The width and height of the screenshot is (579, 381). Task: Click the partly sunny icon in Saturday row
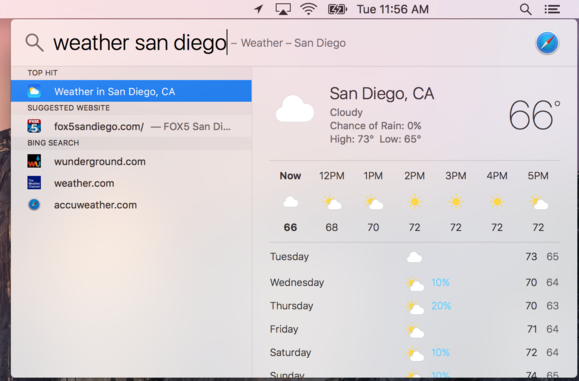point(414,353)
